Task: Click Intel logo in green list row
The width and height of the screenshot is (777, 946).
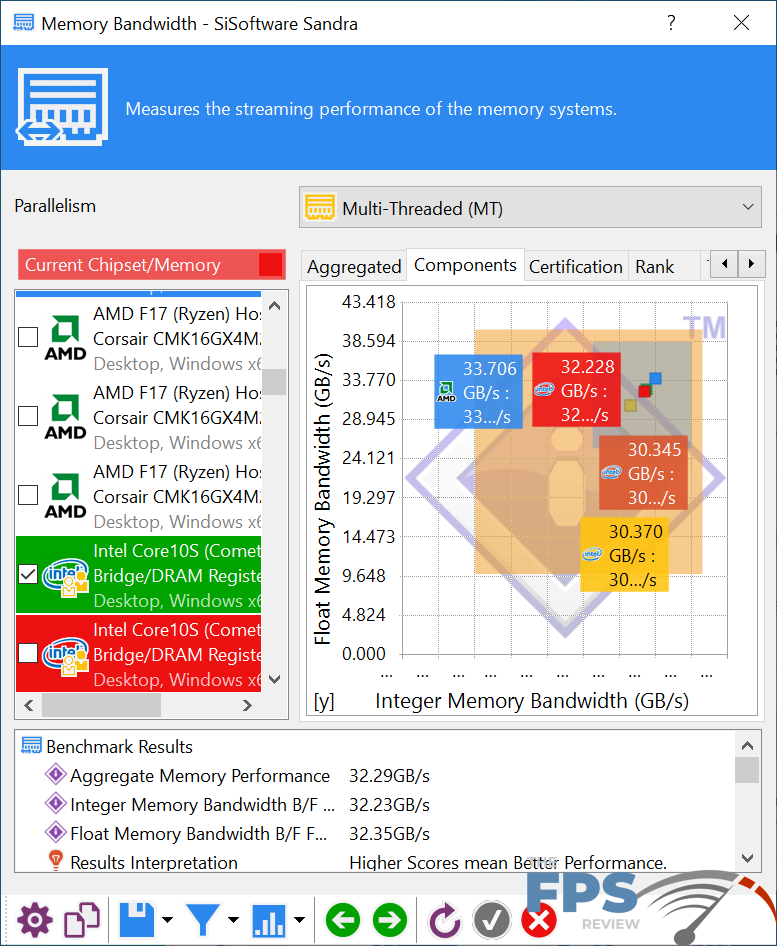Action: click(66, 576)
